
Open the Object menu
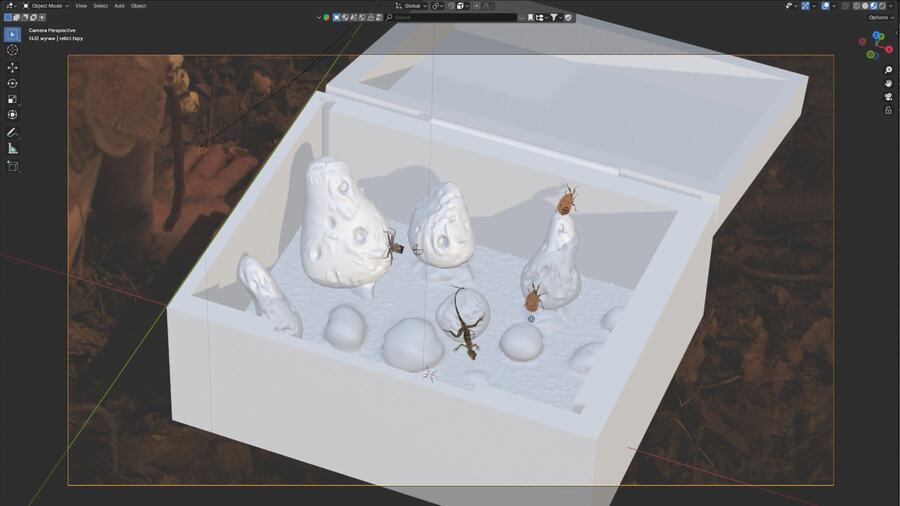138,6
